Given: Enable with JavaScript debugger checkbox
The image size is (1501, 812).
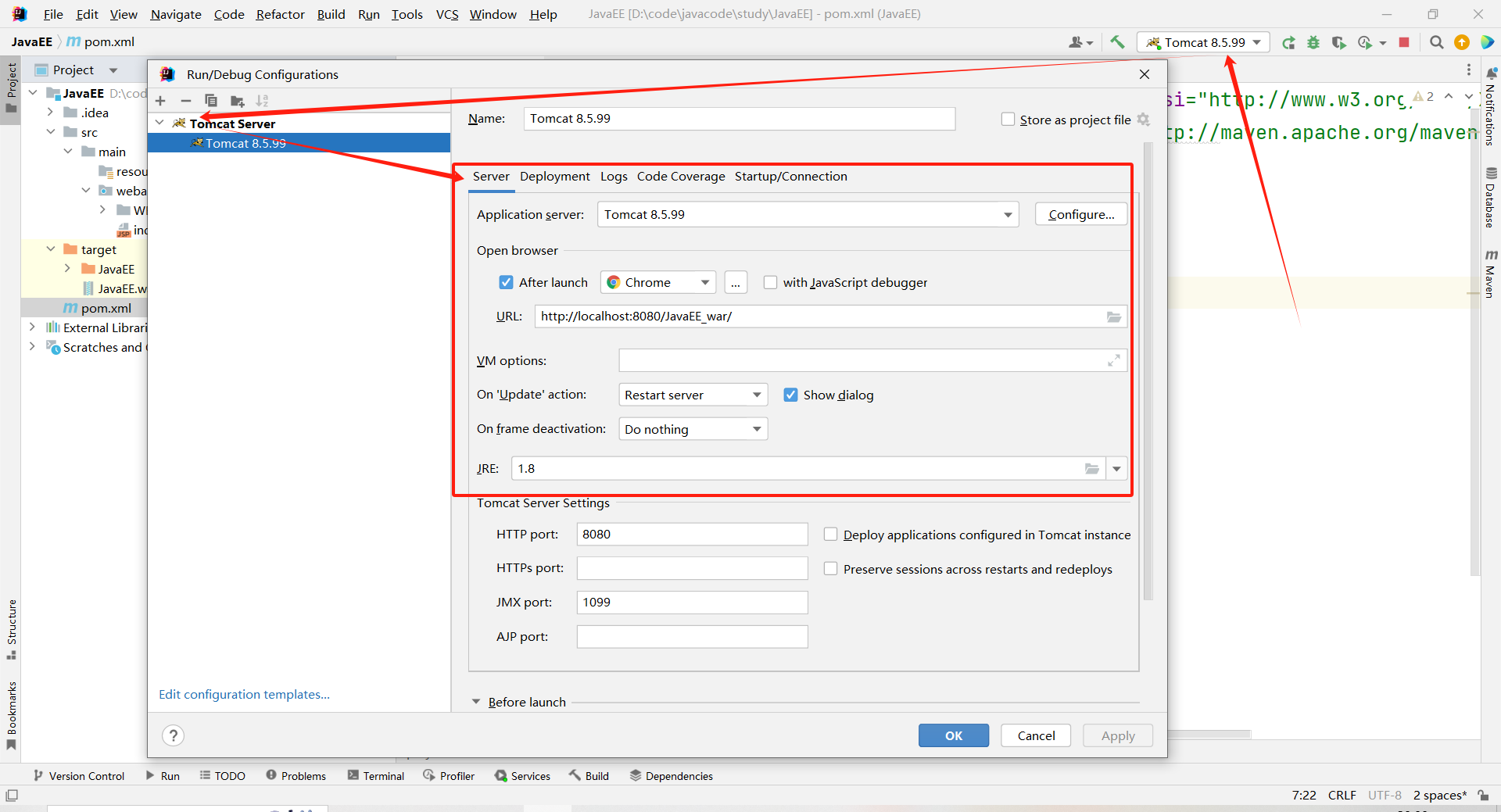Looking at the screenshot, I should [771, 283].
